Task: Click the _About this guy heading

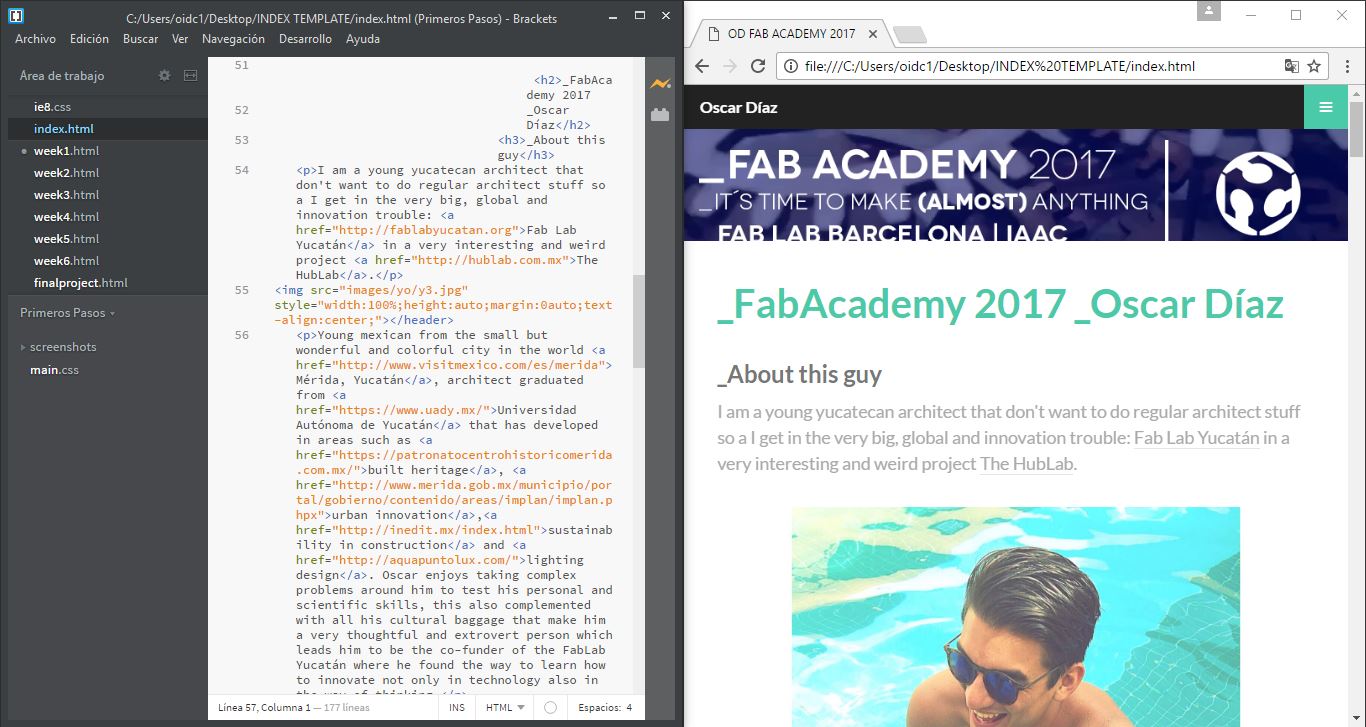Action: [x=800, y=375]
